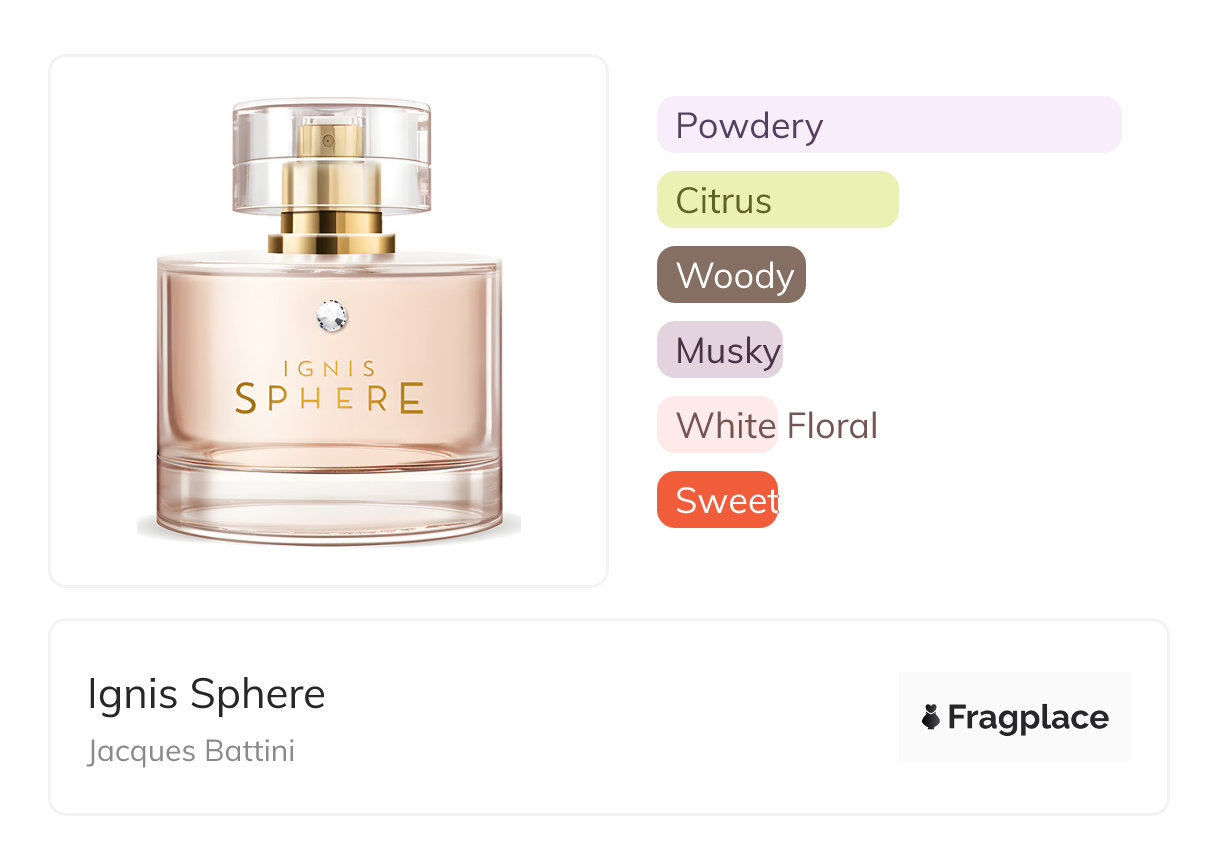Choose the orange Sweet accord bar

(717, 500)
